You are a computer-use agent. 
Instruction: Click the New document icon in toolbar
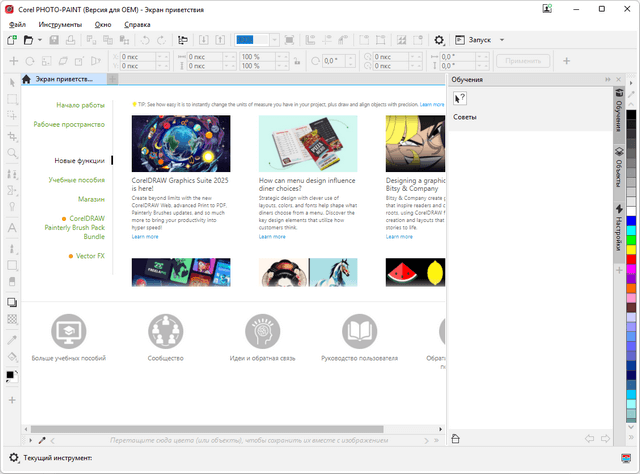click(12, 40)
